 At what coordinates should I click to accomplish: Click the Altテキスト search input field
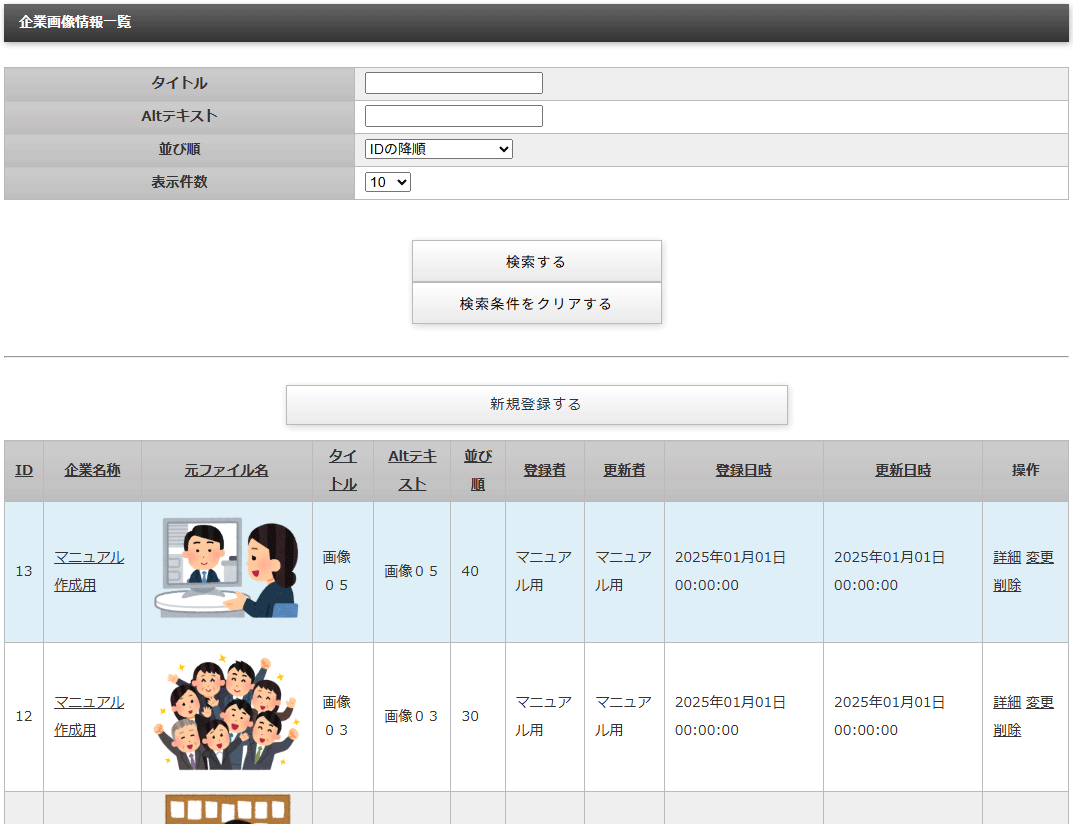coord(453,115)
